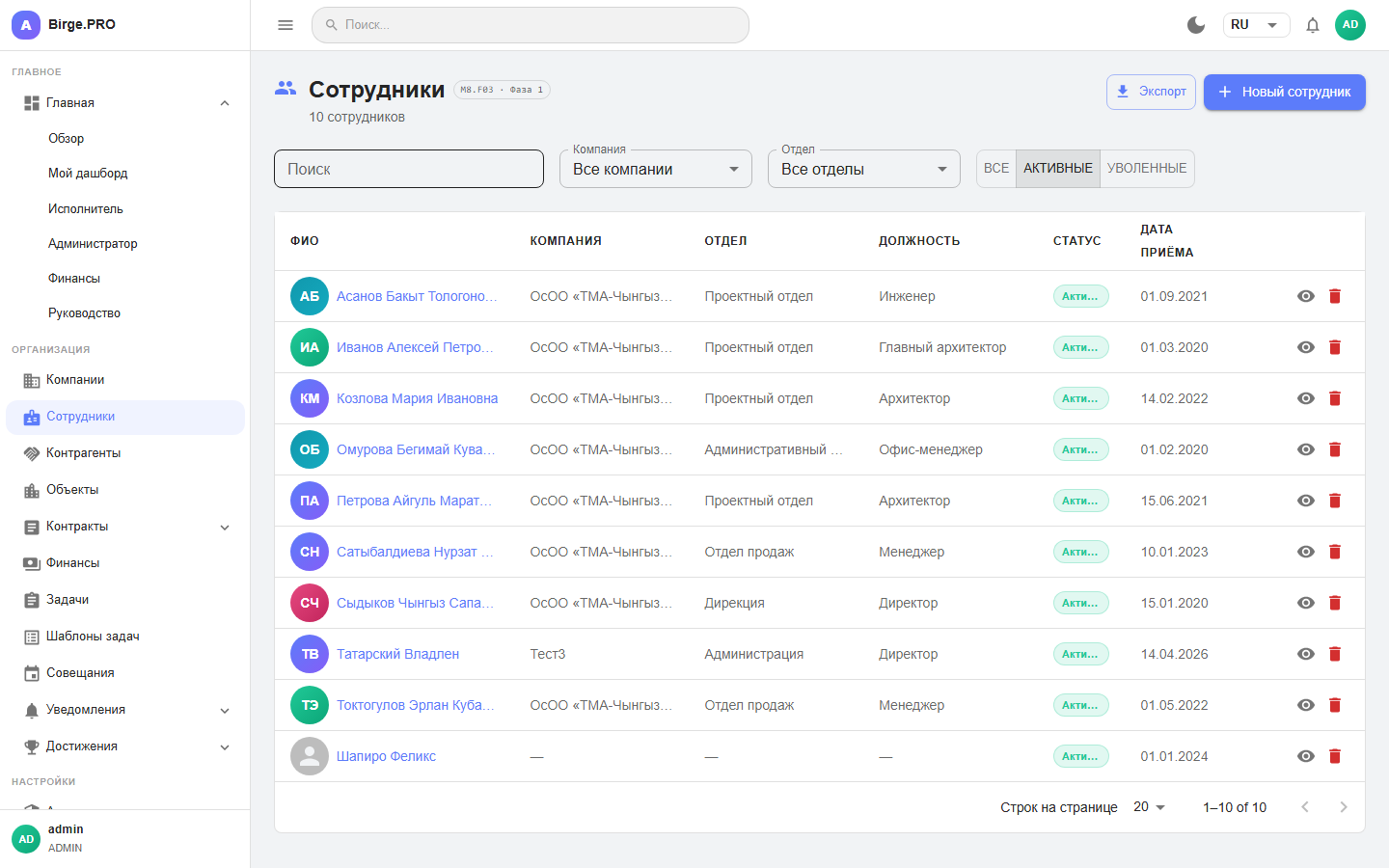Click the AD user avatar top right
Viewport: 1389px width, 868px height.
click(1349, 25)
